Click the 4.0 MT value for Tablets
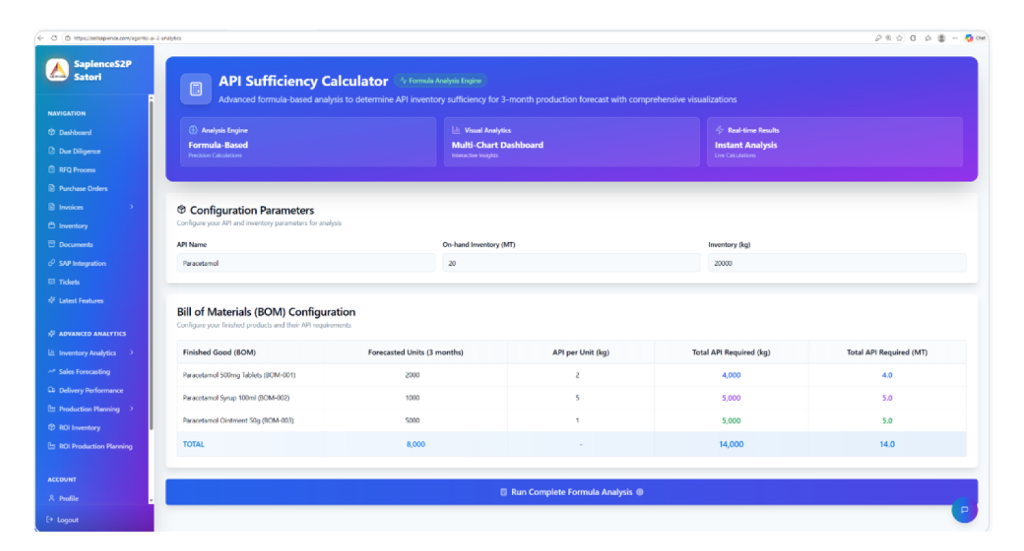 (887, 375)
